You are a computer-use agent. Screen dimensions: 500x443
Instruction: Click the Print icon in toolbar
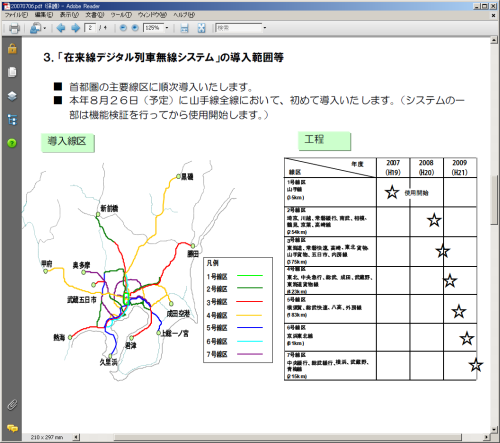(x=14, y=28)
